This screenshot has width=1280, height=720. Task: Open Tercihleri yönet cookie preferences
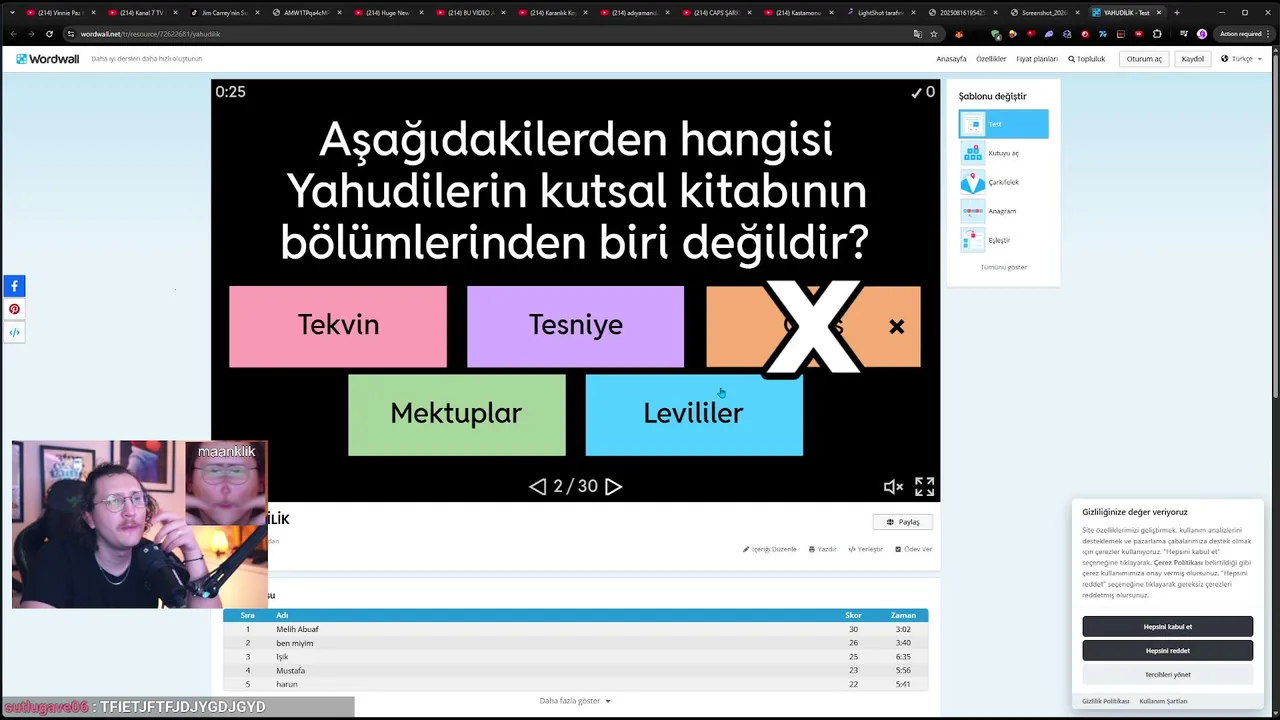1167,675
